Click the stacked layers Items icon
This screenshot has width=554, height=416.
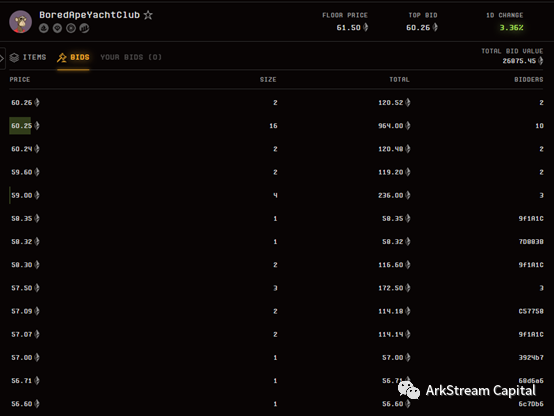[x=14, y=57]
